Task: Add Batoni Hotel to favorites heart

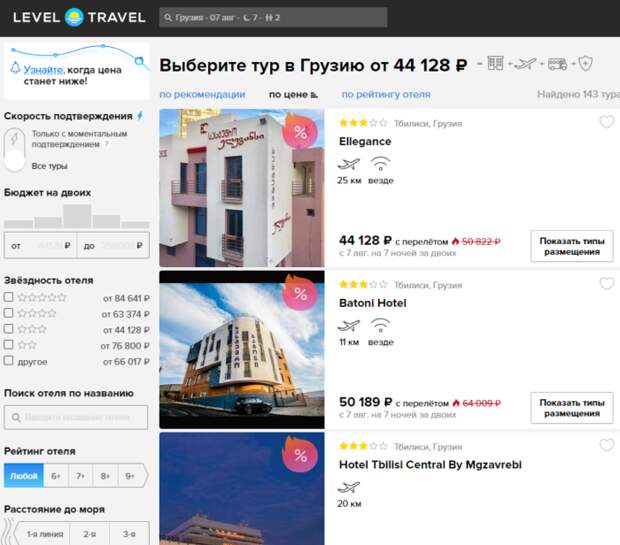Action: coord(607,284)
